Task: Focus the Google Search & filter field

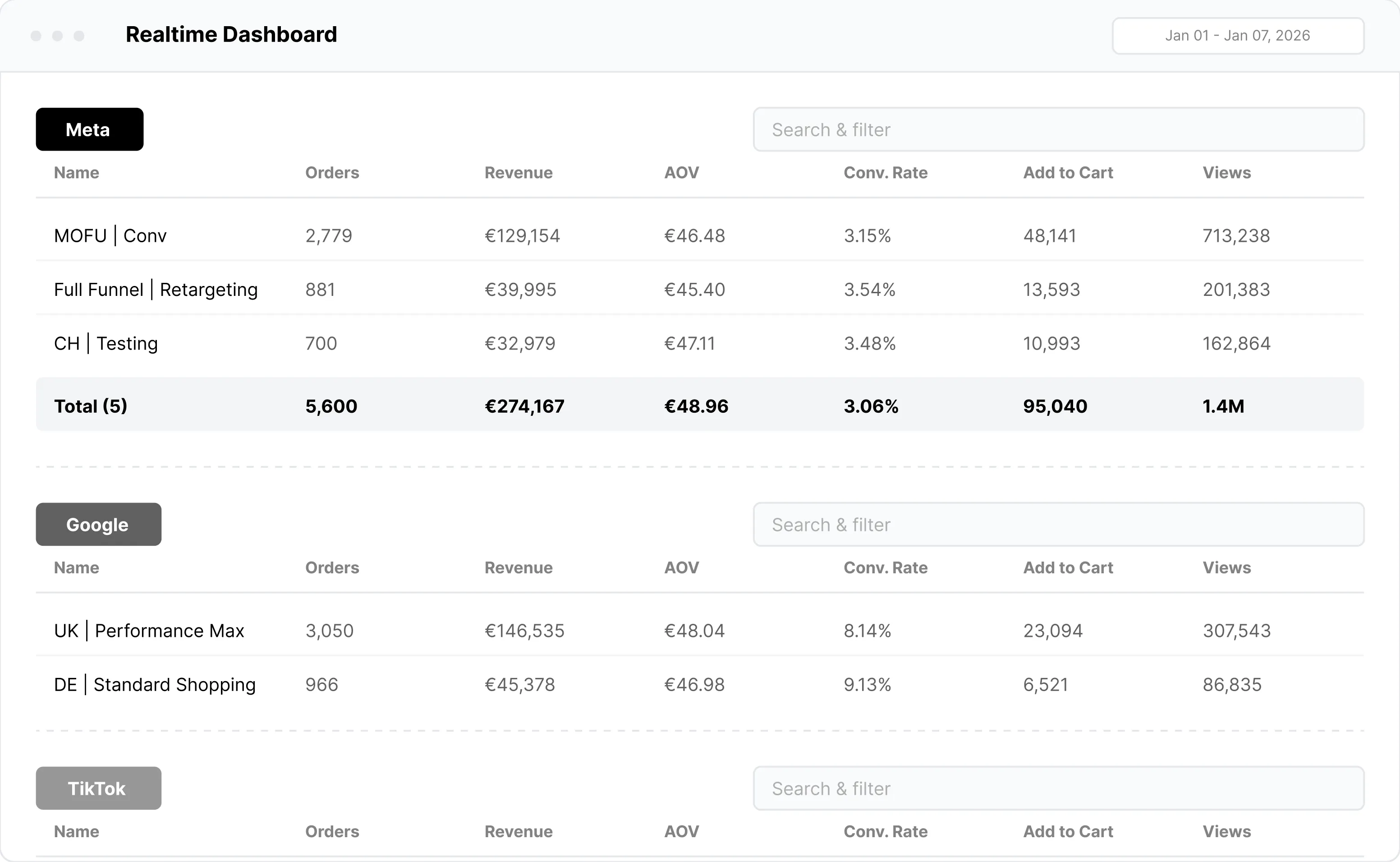Action: [x=1058, y=525]
